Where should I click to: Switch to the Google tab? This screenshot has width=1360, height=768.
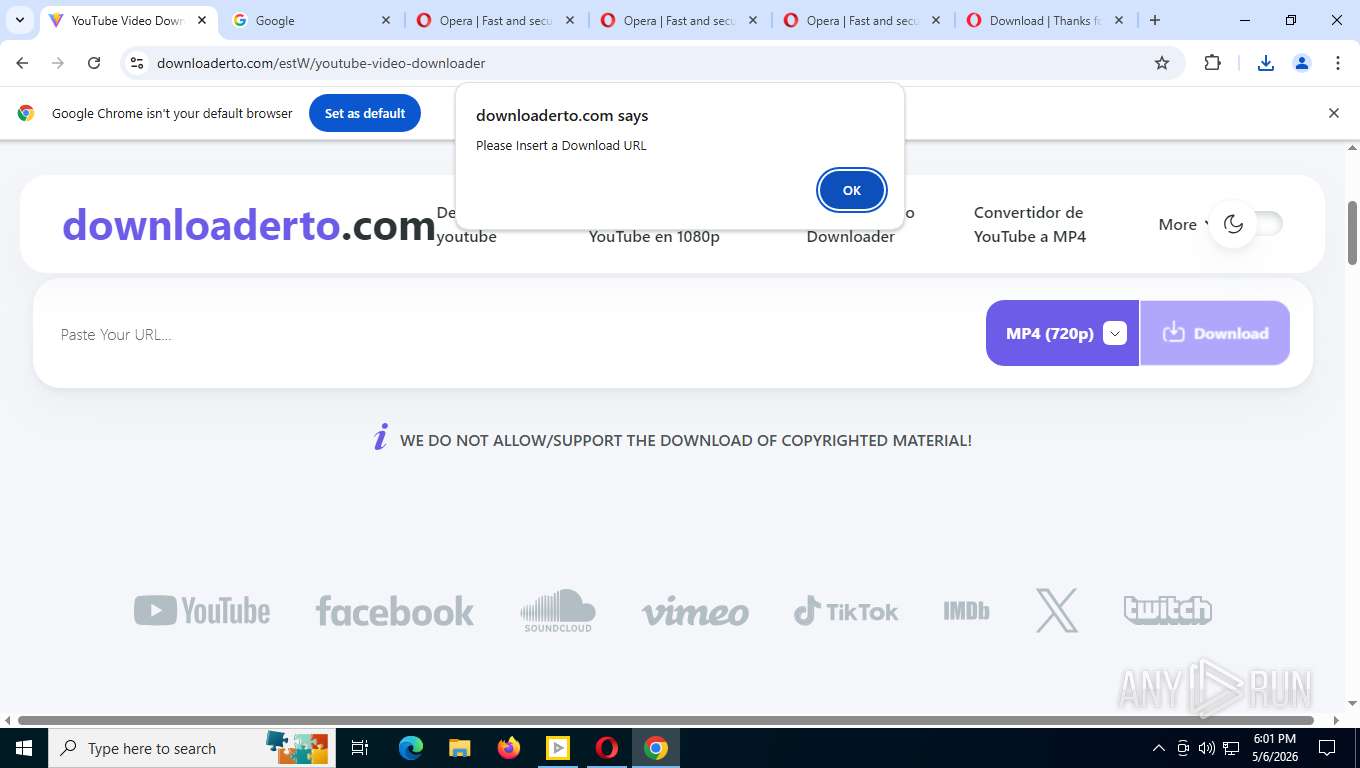[x=312, y=20]
